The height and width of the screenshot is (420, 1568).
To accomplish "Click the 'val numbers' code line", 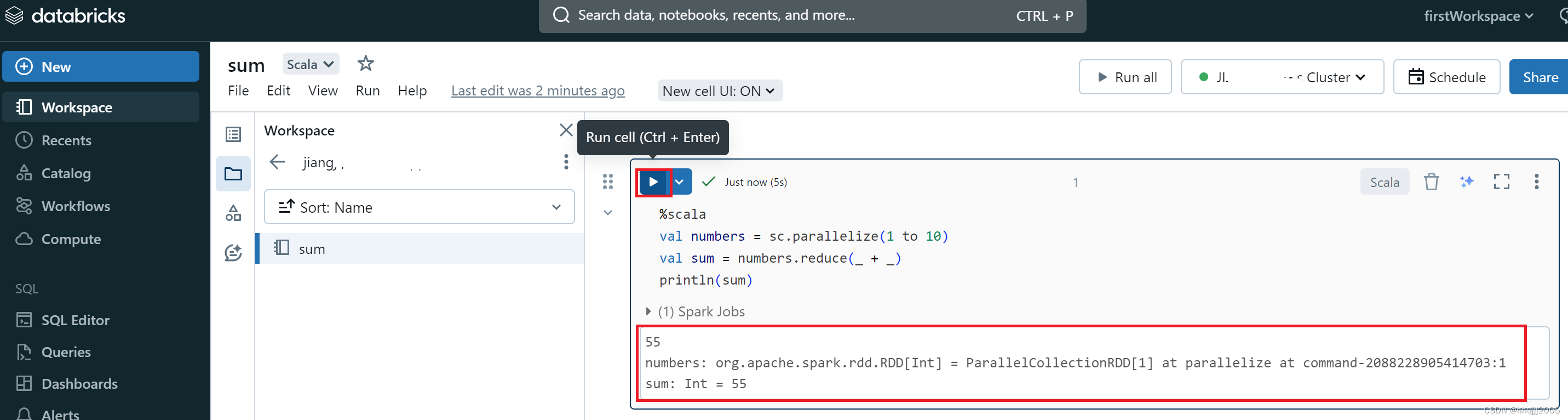I will [x=803, y=236].
